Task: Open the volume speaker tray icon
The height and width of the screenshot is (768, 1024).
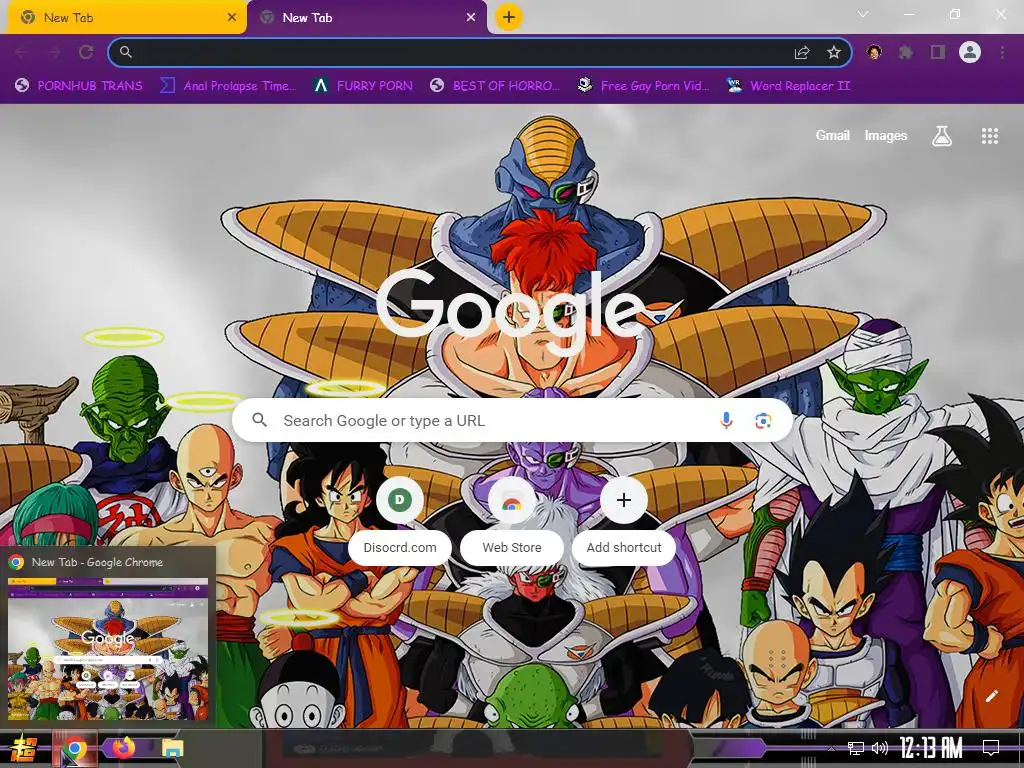Action: point(880,748)
